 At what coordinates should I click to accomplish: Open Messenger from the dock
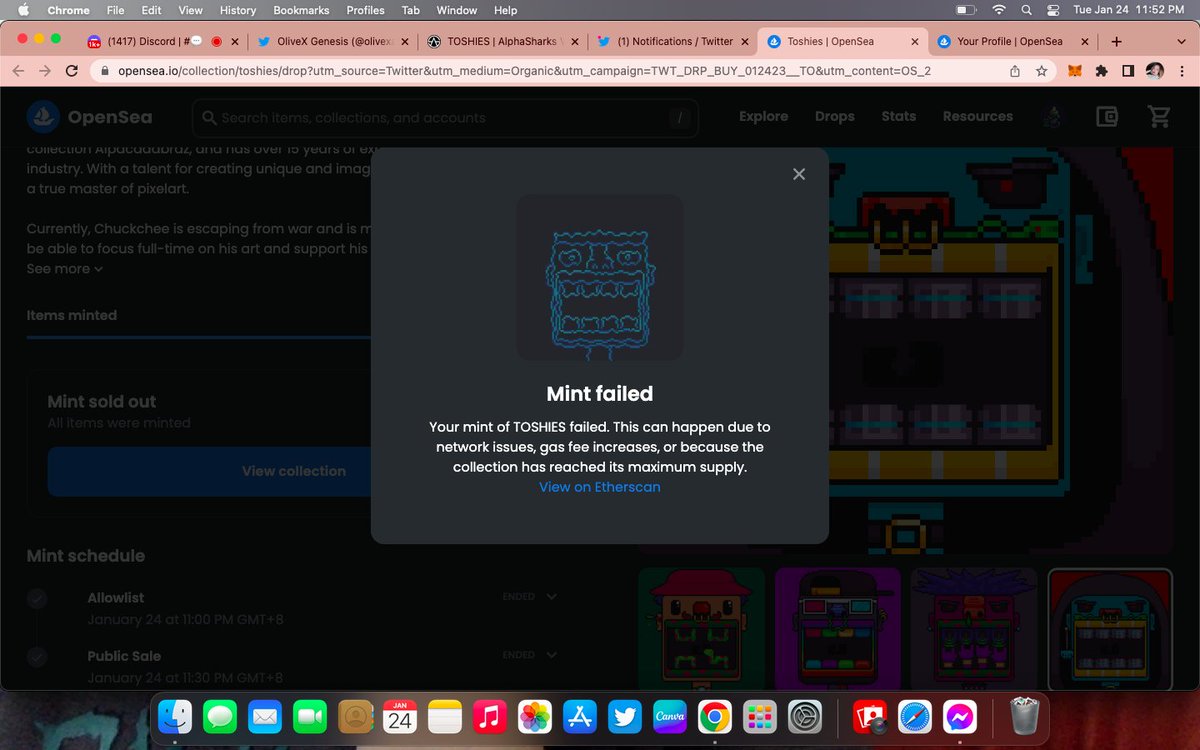pos(958,717)
